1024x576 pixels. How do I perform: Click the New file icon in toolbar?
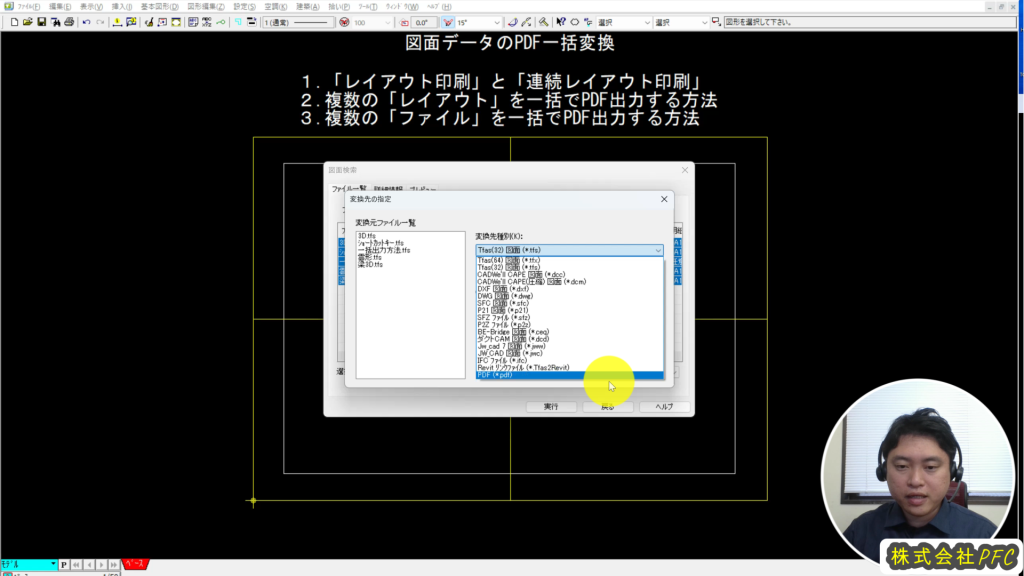[x=13, y=22]
